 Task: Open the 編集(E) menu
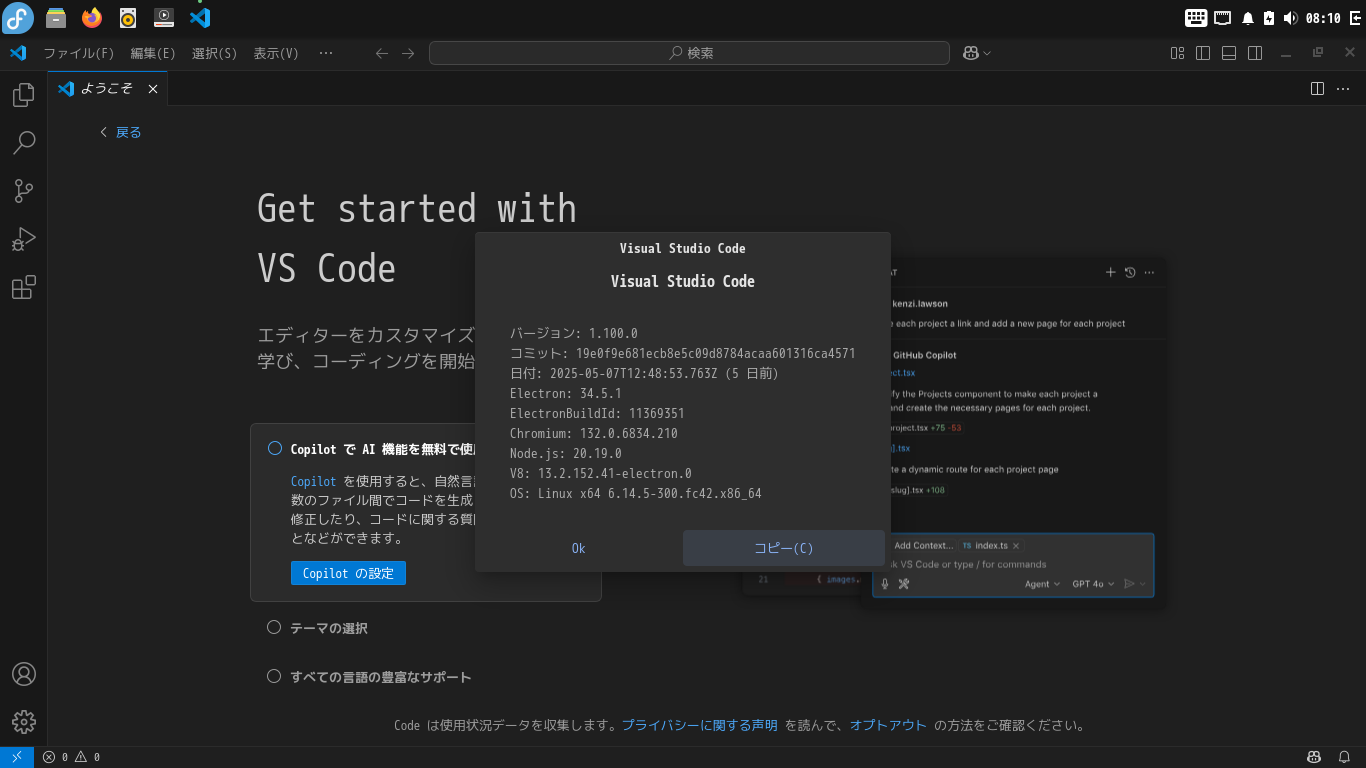(153, 53)
